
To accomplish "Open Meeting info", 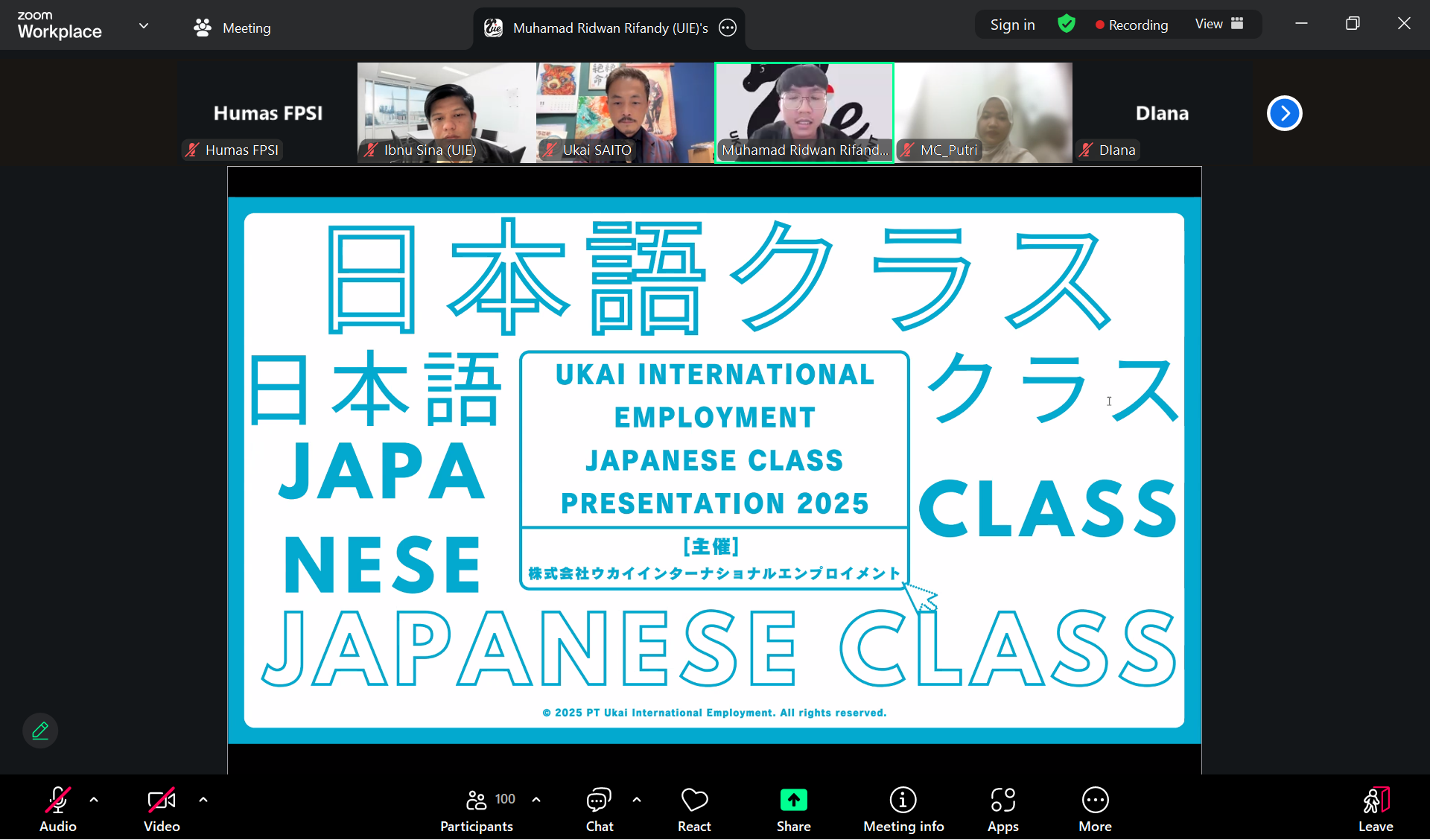I will [x=903, y=801].
